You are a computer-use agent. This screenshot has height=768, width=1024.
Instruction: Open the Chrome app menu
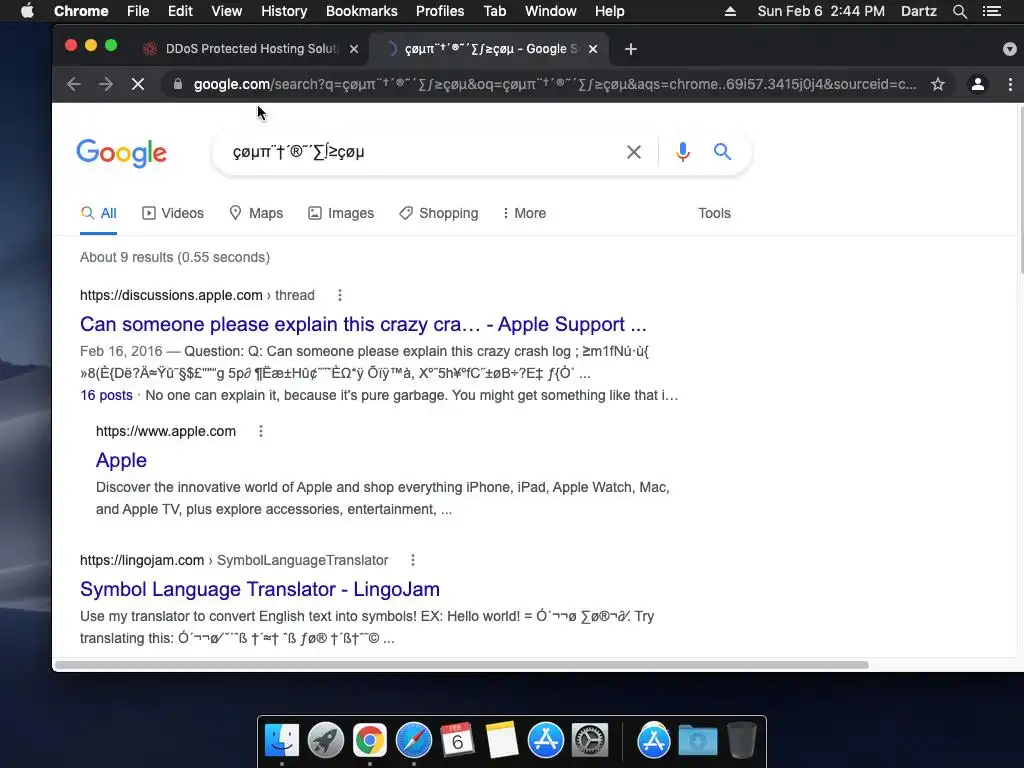click(81, 11)
